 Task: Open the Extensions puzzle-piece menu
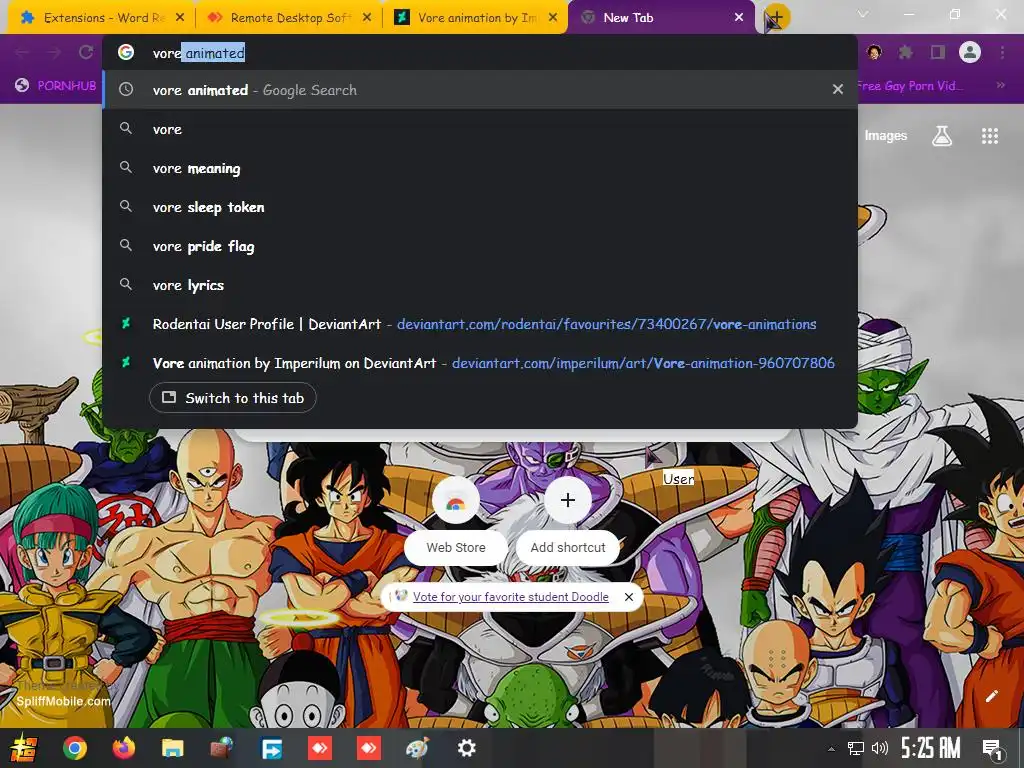(906, 52)
